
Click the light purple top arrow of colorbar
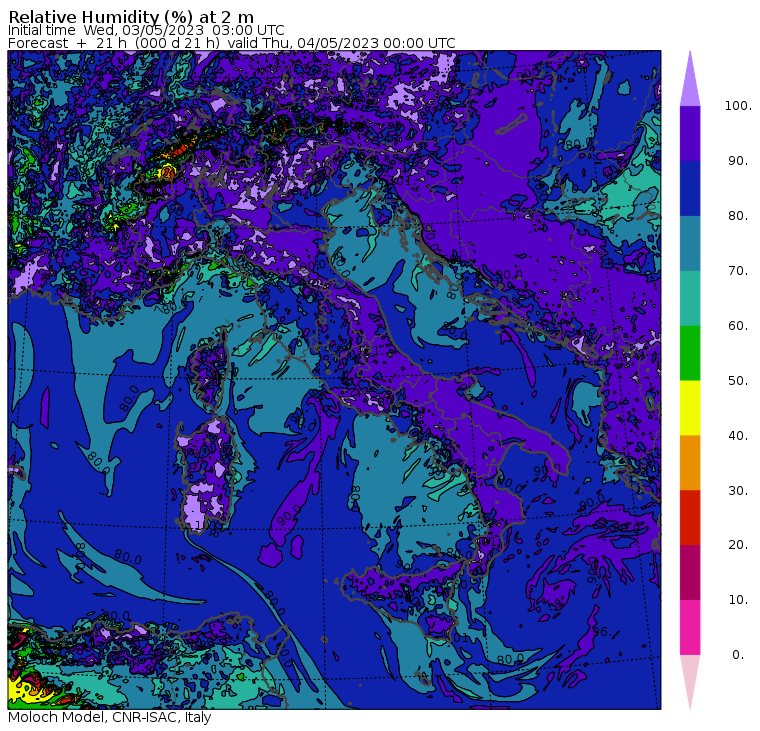[690, 79]
